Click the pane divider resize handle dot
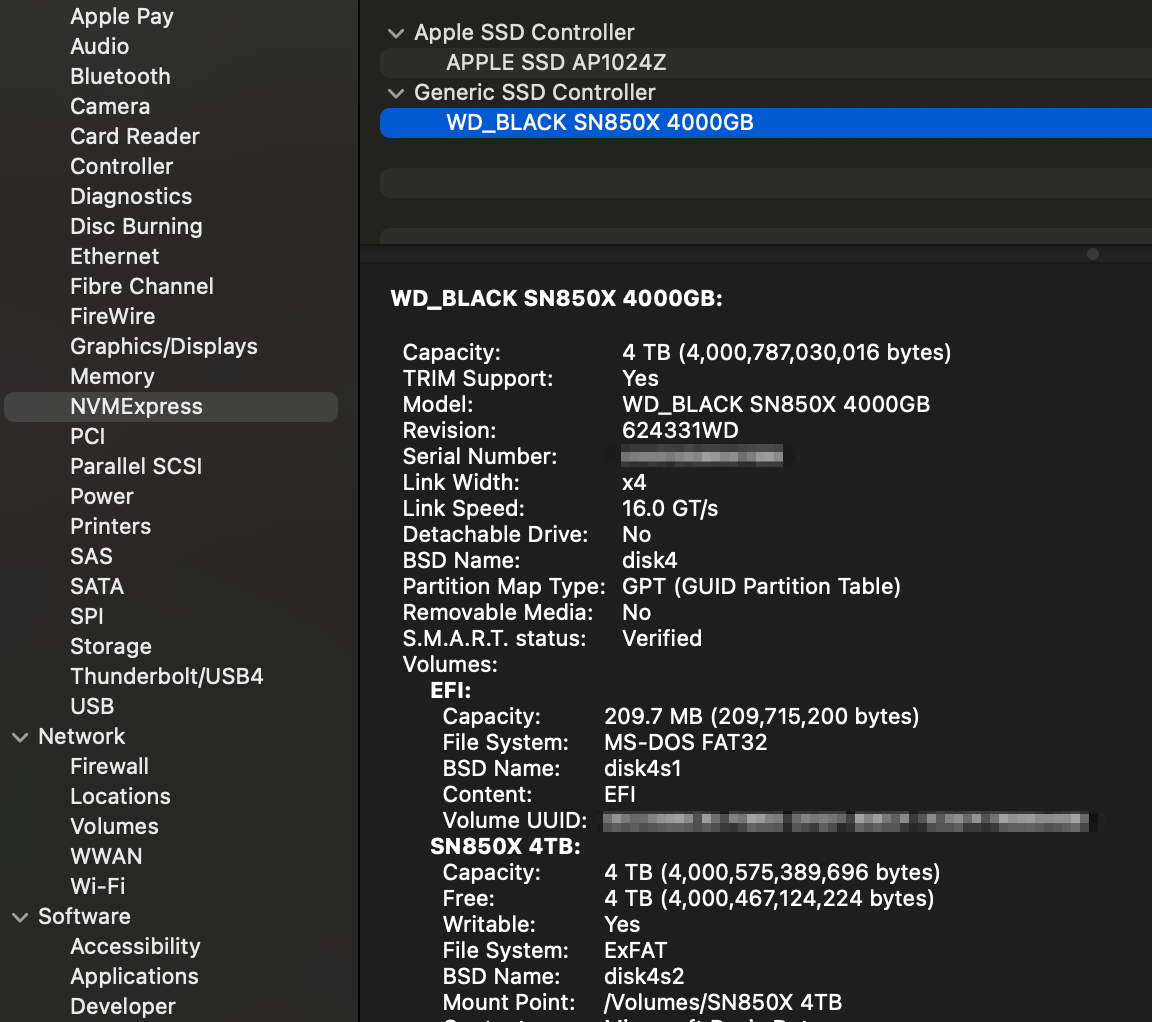 point(1093,254)
